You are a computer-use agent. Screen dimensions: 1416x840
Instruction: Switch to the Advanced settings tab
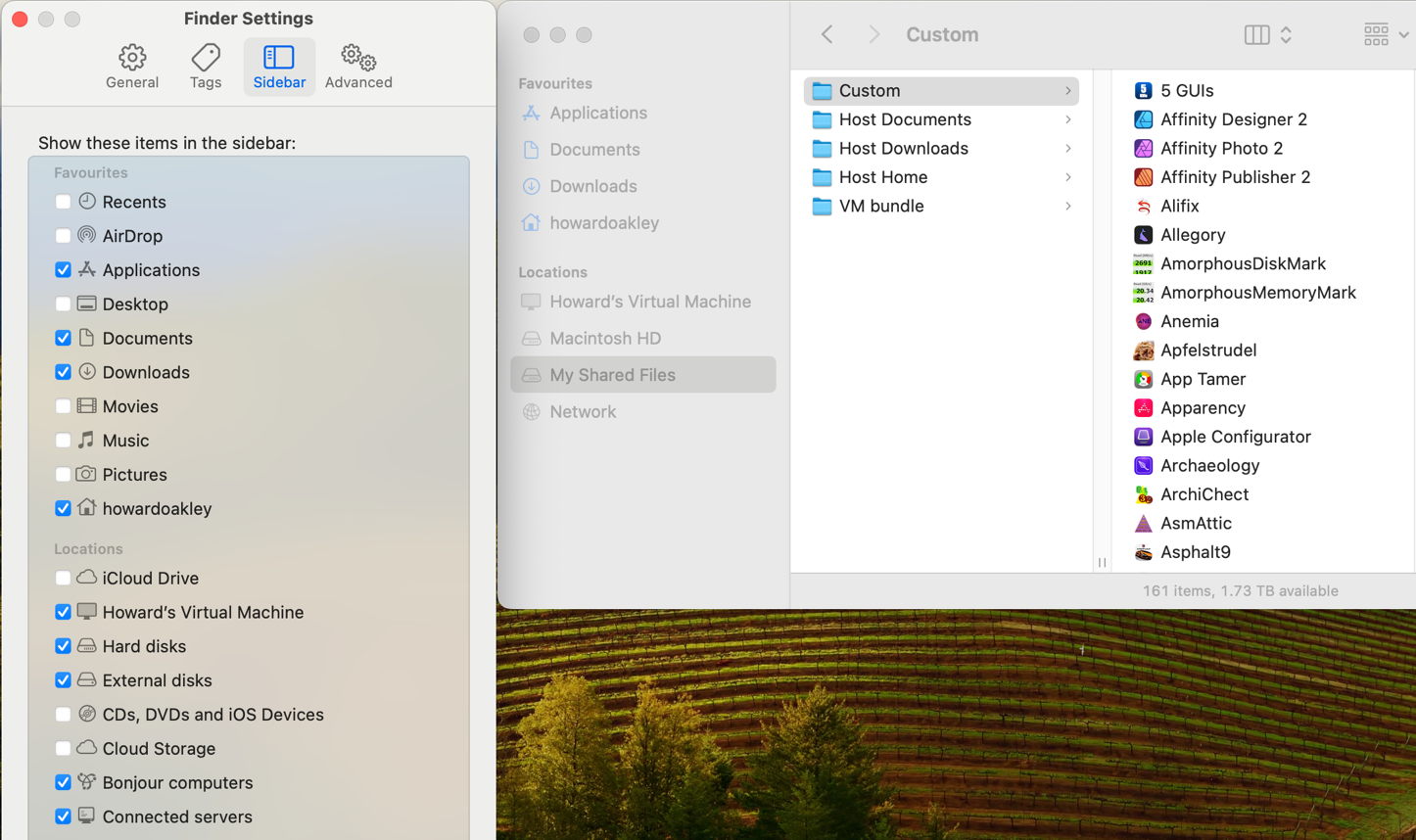point(358,66)
